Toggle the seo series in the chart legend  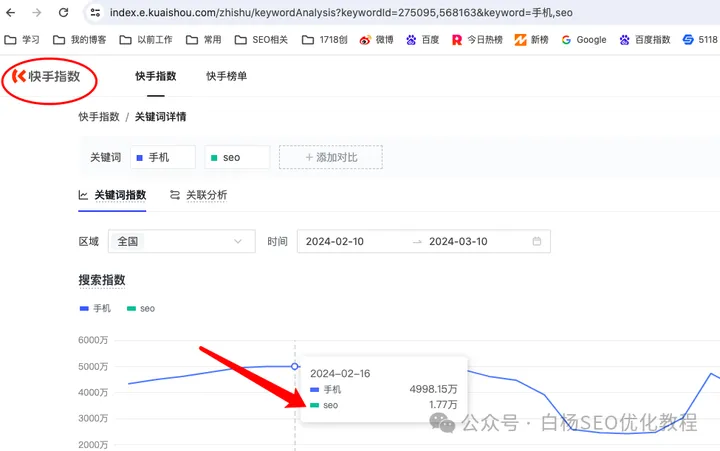[141, 308]
